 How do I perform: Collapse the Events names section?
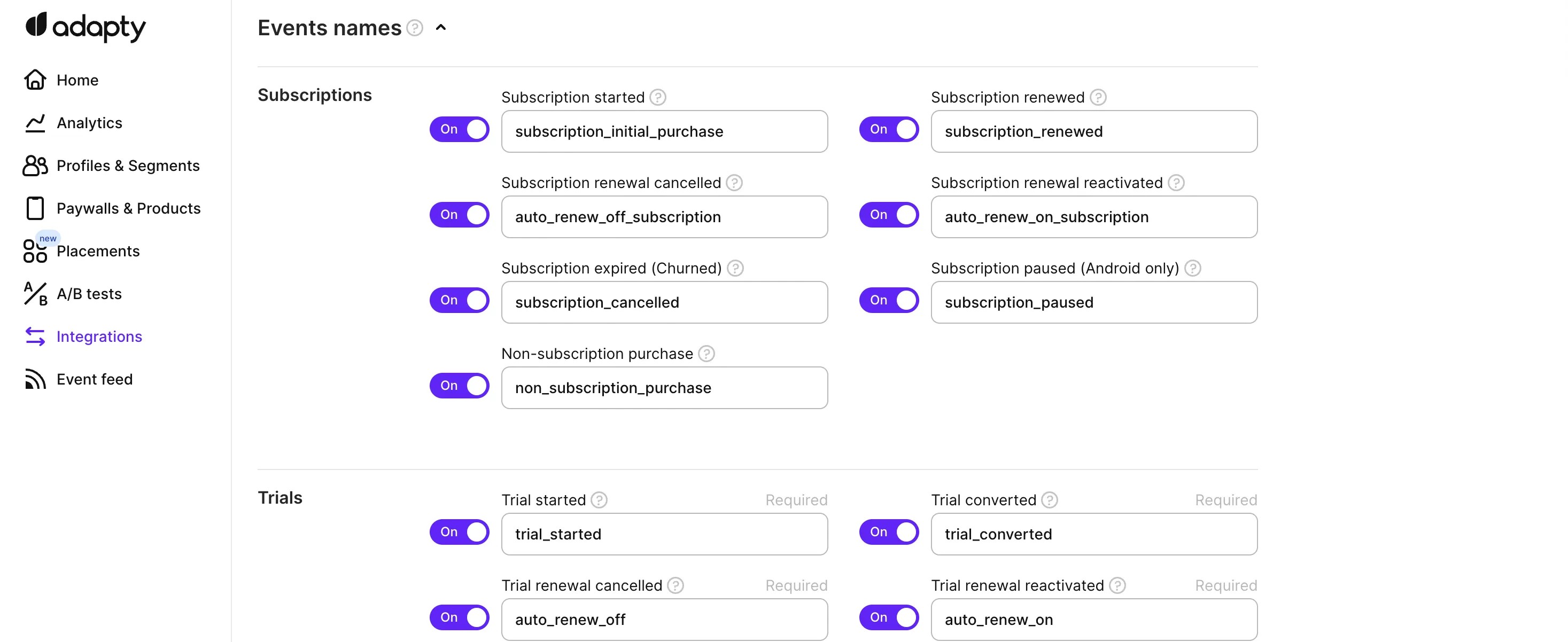[441, 28]
